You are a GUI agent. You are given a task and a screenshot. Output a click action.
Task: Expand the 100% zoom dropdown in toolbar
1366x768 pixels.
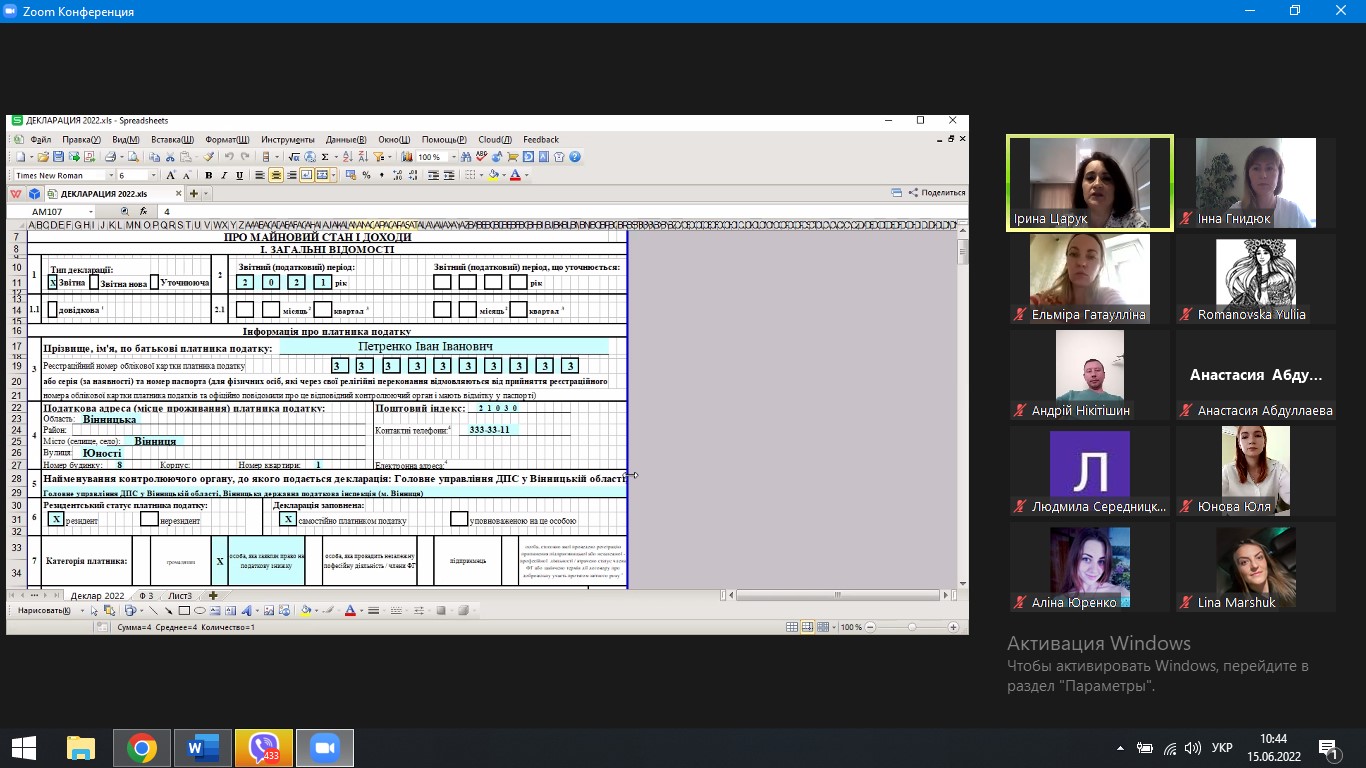pyautogui.click(x=452, y=157)
